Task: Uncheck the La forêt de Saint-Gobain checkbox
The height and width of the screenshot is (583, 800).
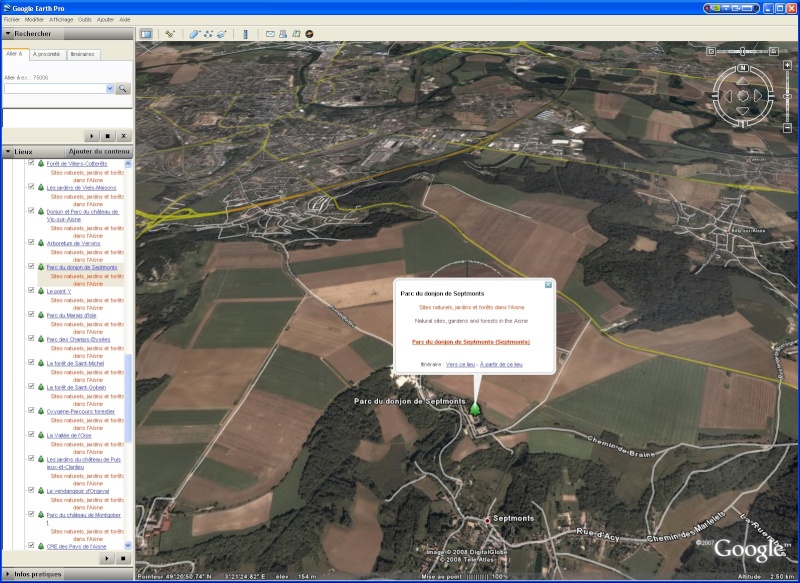Action: (x=31, y=387)
